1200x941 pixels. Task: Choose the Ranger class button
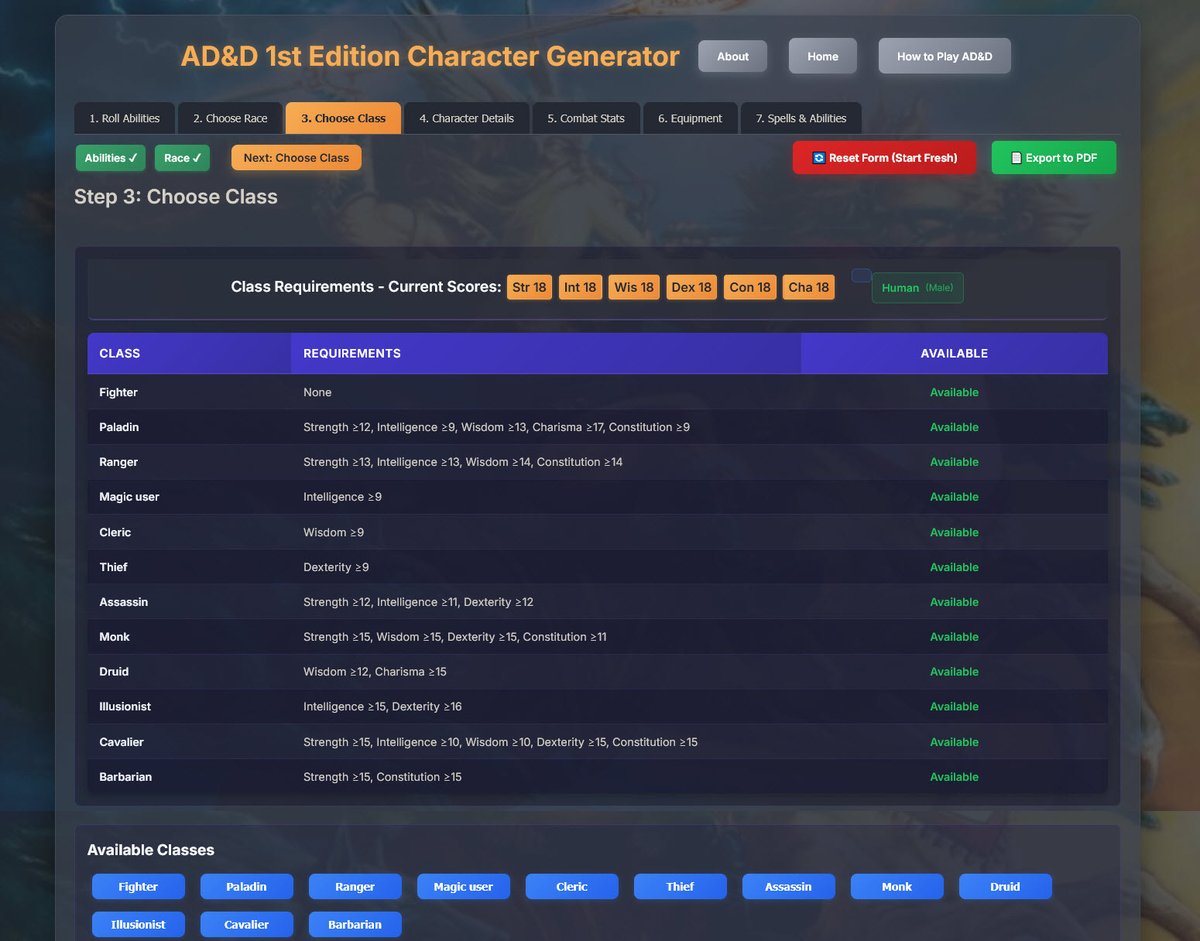click(x=355, y=887)
